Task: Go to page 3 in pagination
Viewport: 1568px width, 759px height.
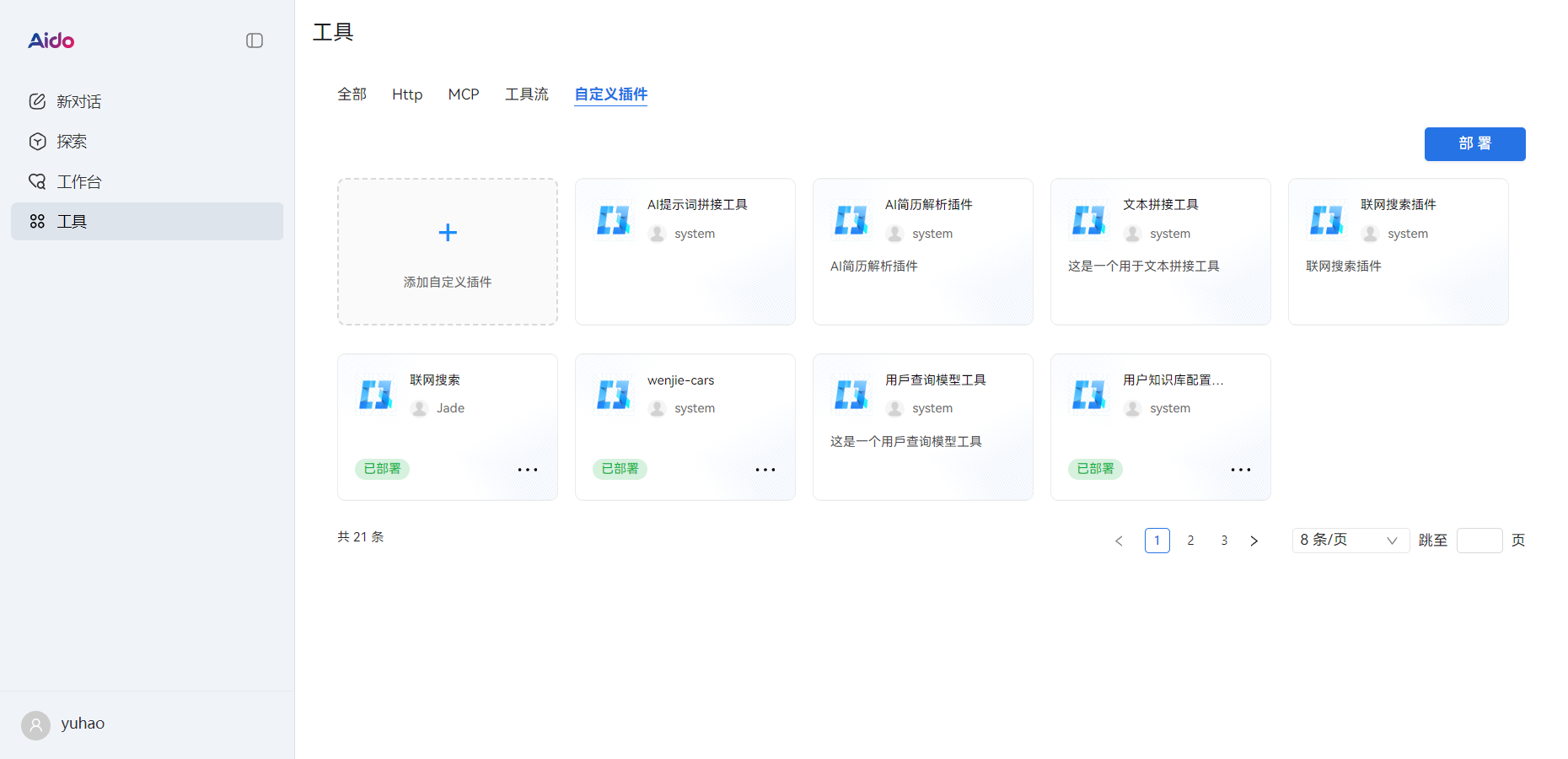Action: [x=1224, y=541]
